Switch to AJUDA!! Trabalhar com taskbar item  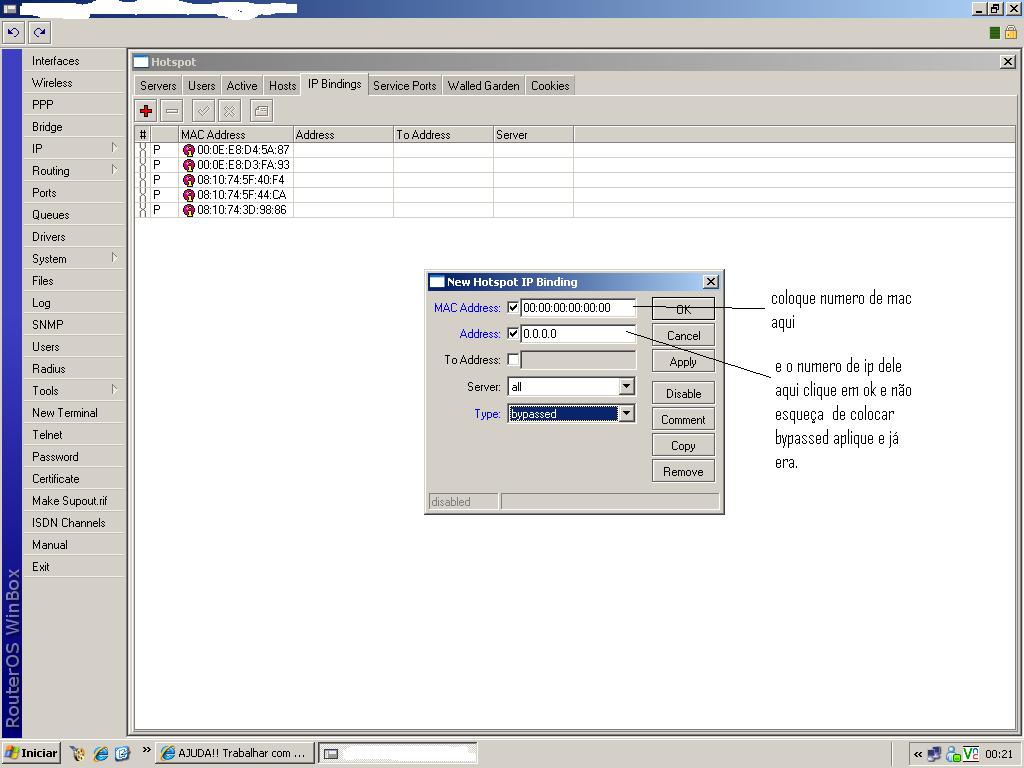click(x=234, y=753)
